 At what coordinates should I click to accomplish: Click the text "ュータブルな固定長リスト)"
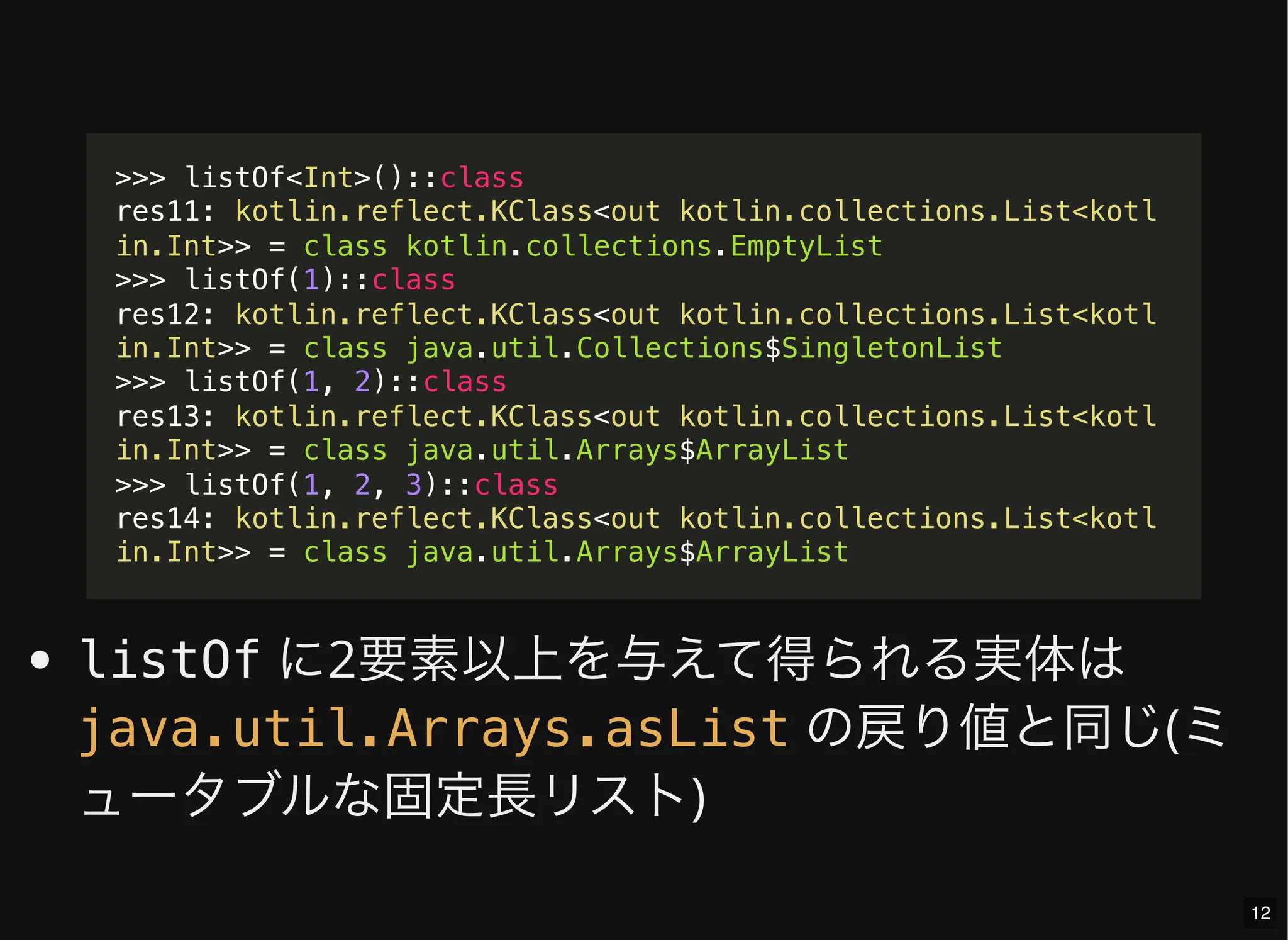coord(395,796)
